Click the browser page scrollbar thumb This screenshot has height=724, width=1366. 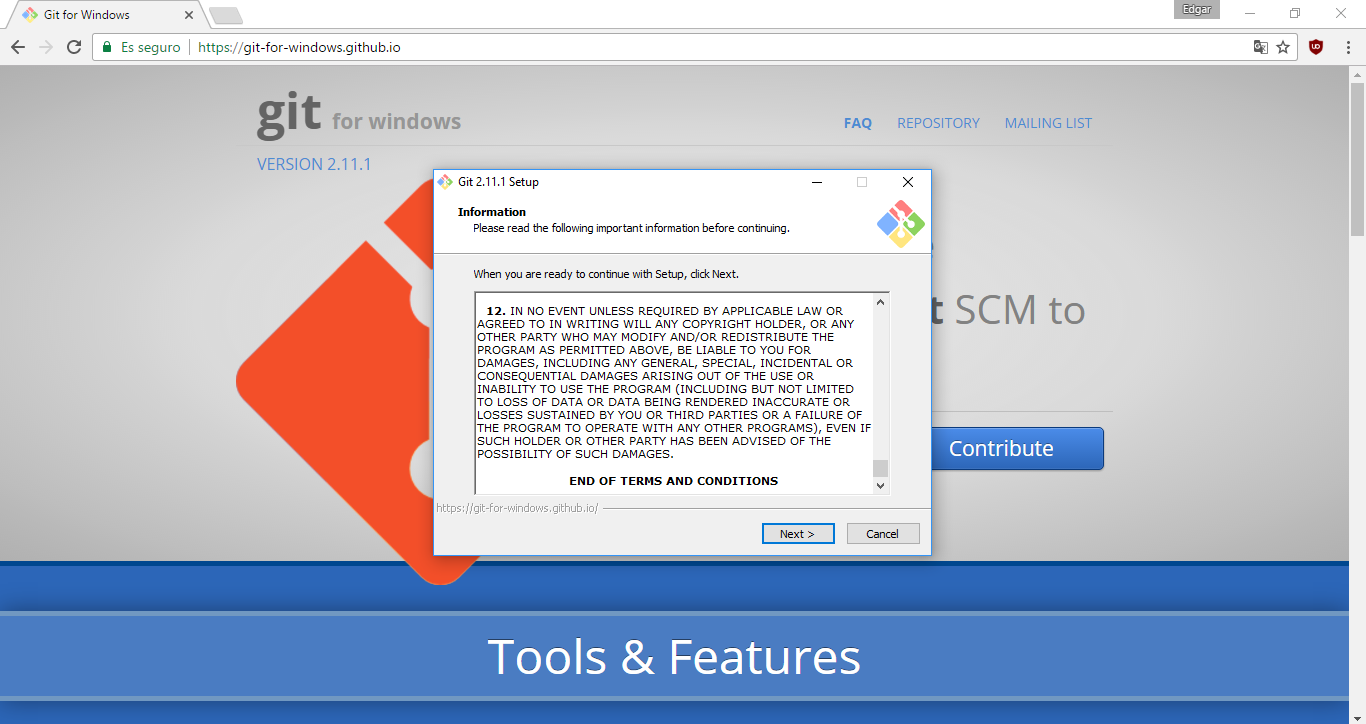[x=1357, y=158]
